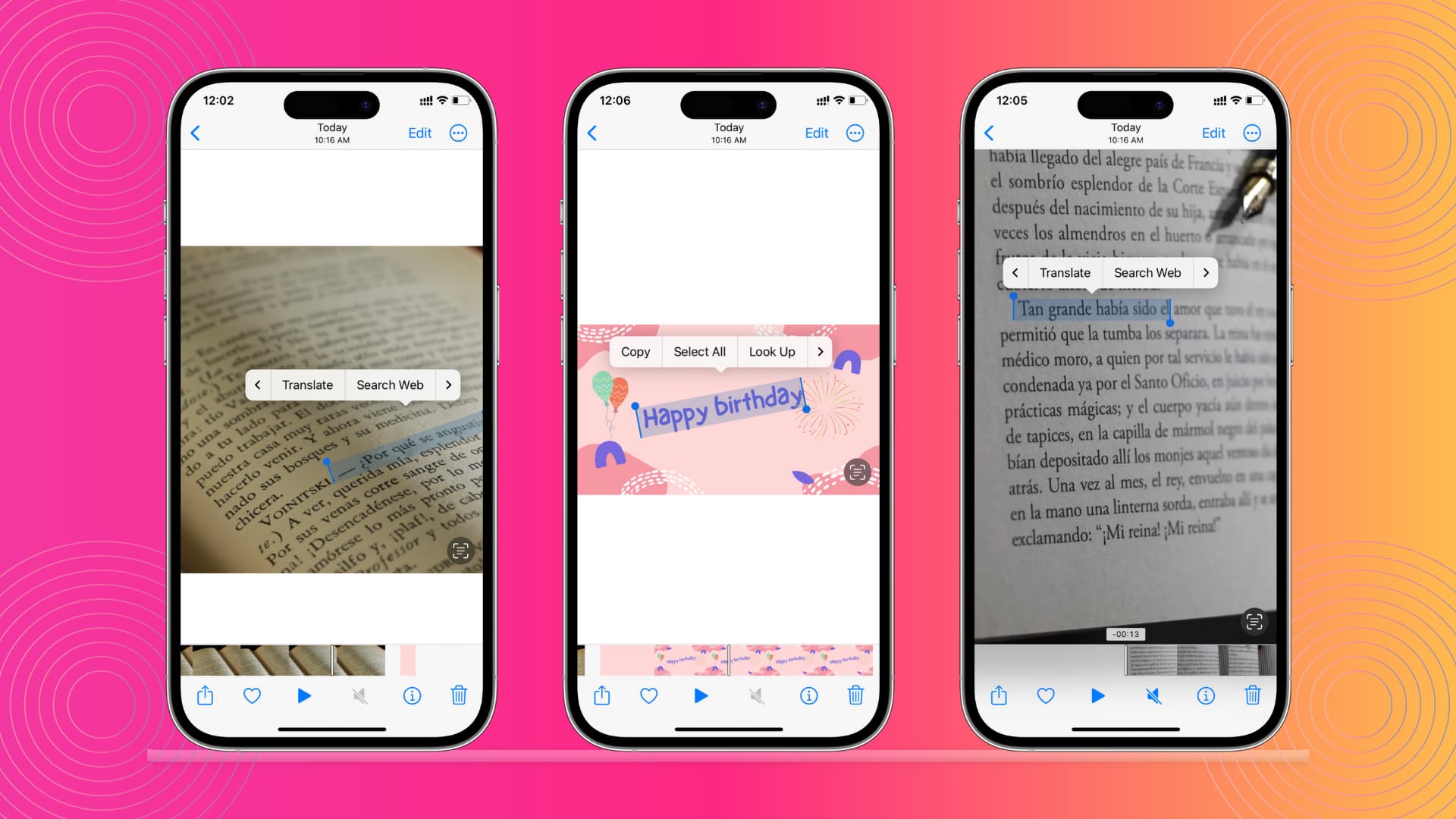The height and width of the screenshot is (819, 1456).
Task: Tap the Delete trash icon on right phone
Action: tap(1253, 695)
